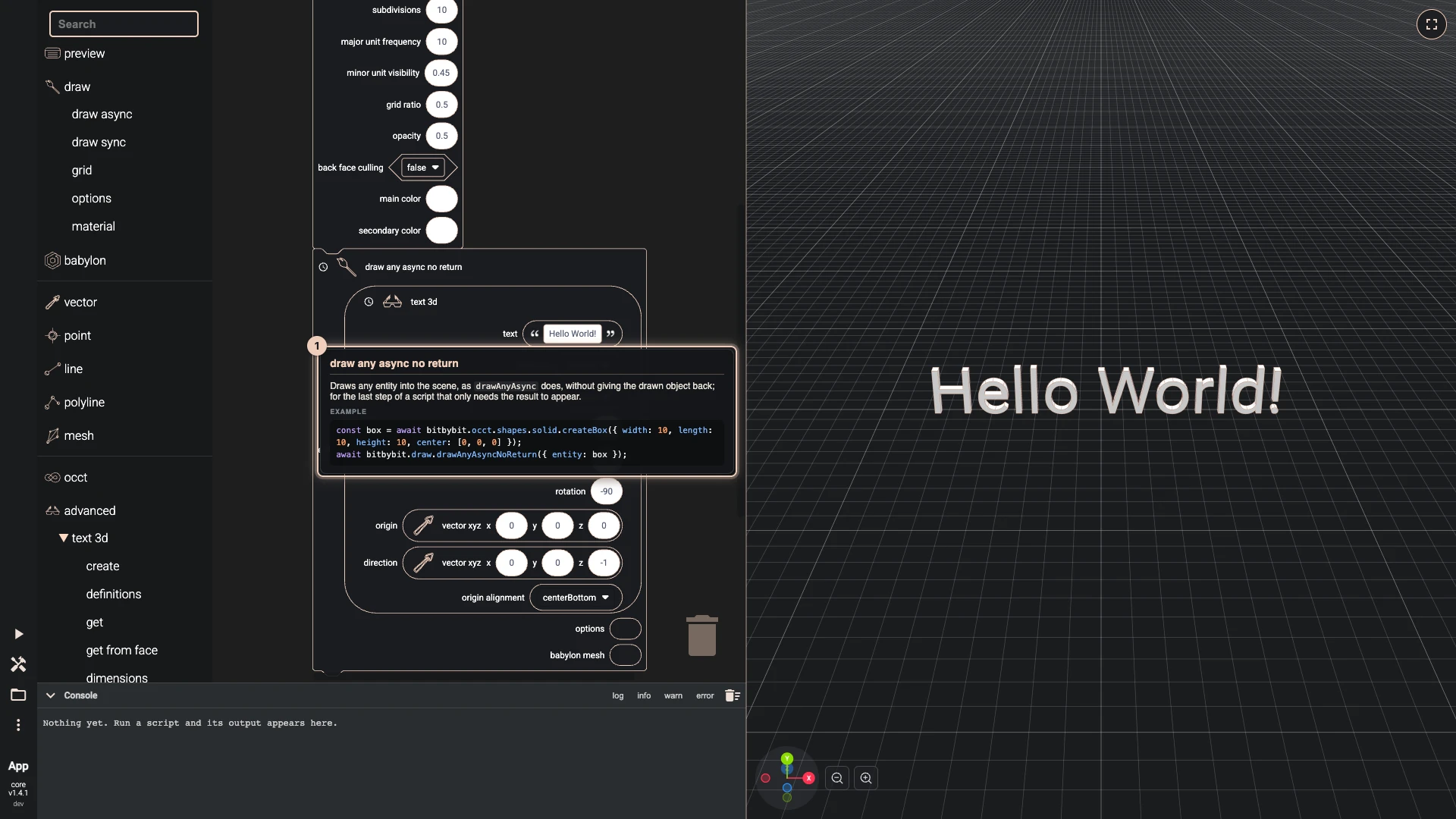Click the workspace trash can icon

click(x=702, y=635)
